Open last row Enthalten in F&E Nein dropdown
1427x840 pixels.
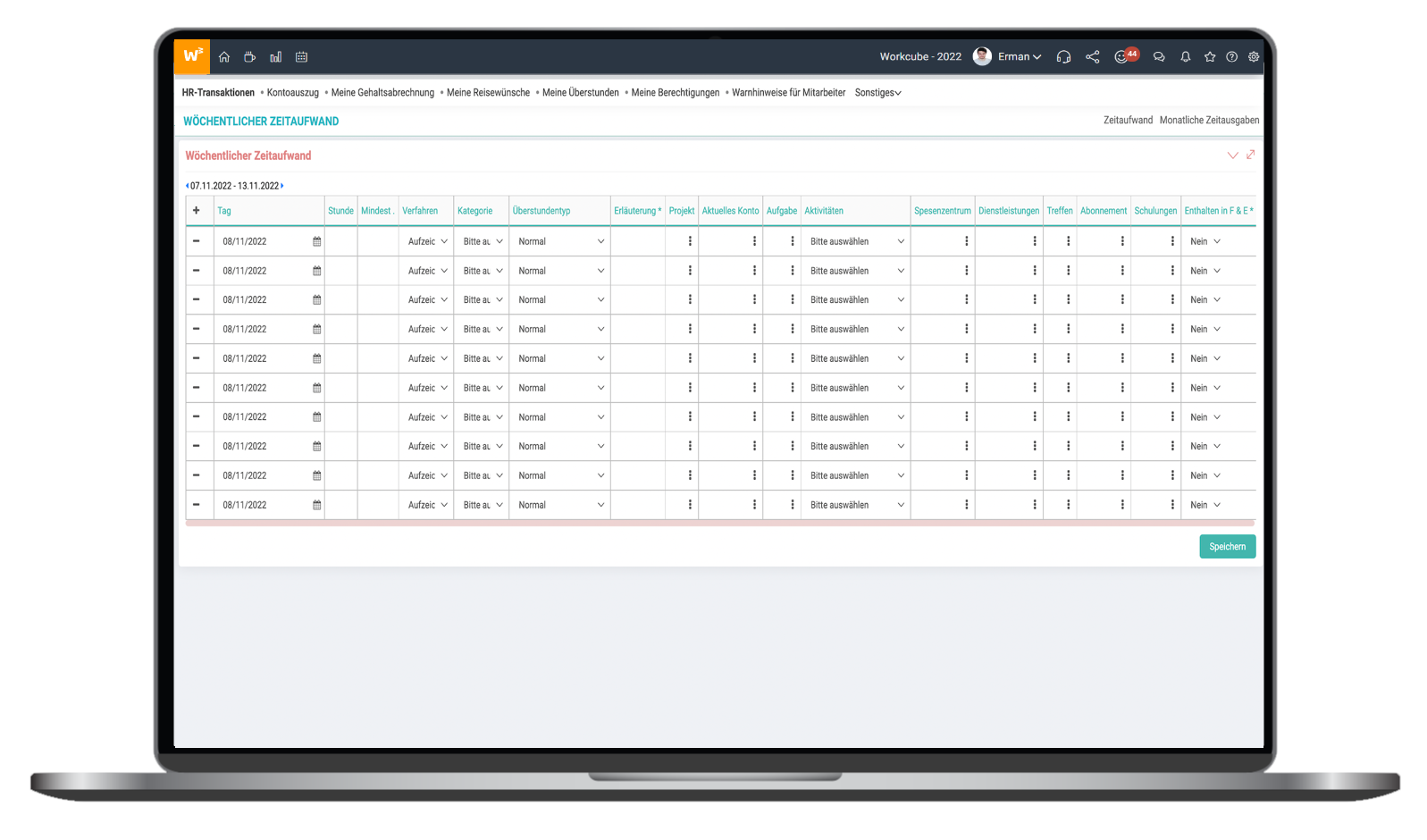click(1205, 505)
